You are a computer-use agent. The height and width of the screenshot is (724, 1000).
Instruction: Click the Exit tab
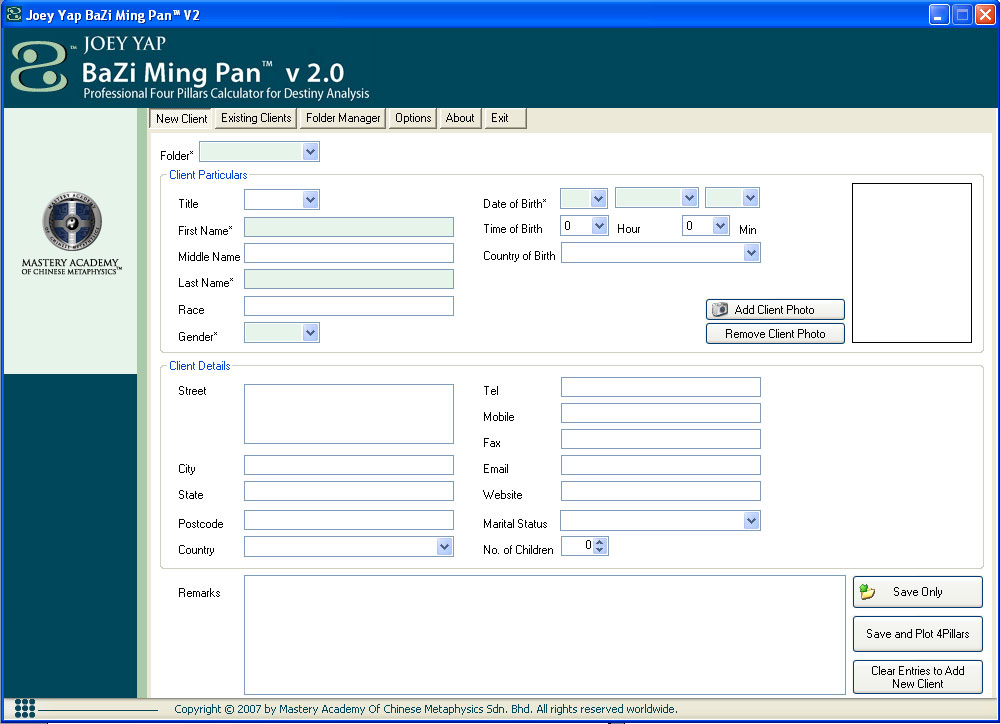coord(505,118)
